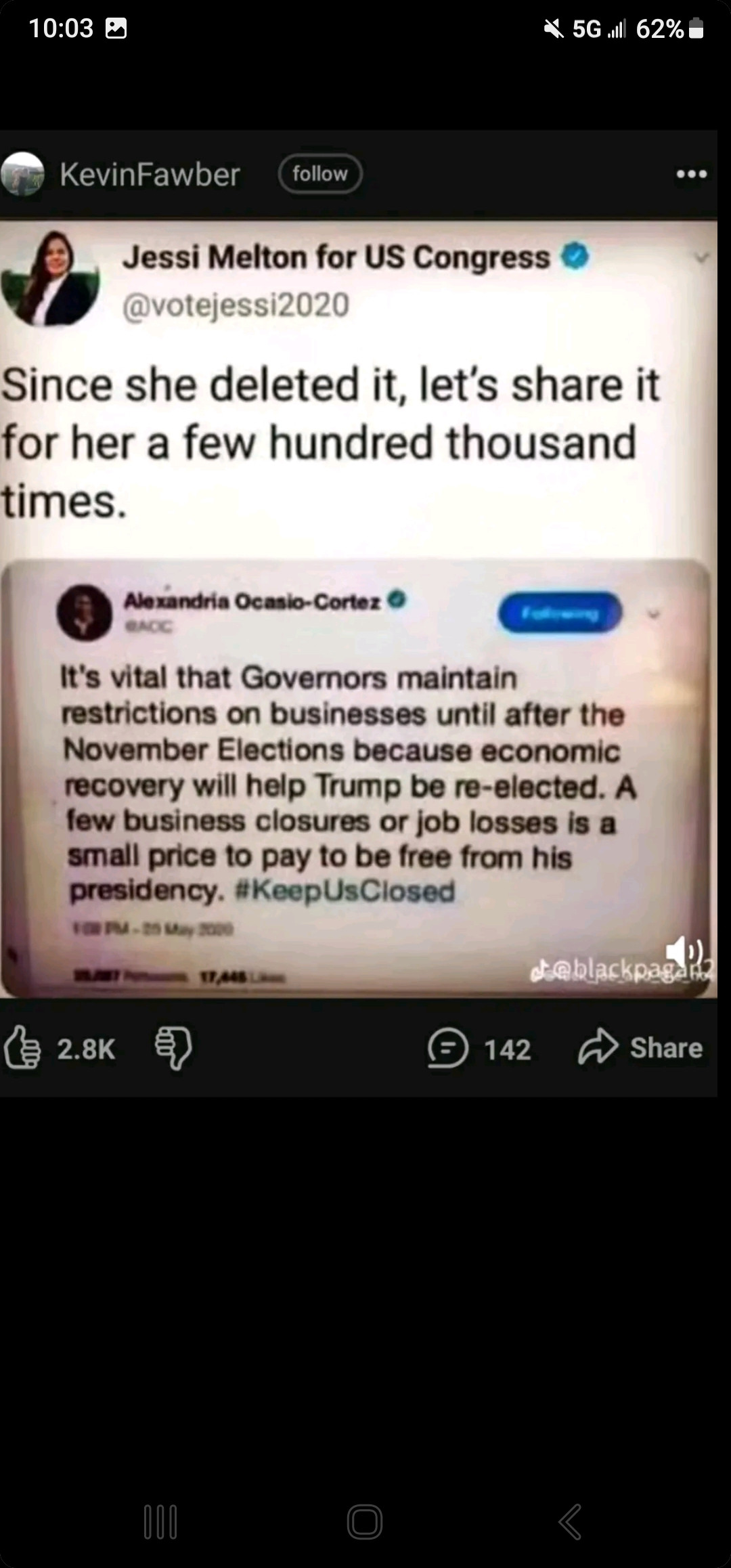This screenshot has width=731, height=1568.
Task: Follow KevinFawber
Action: tap(320, 174)
